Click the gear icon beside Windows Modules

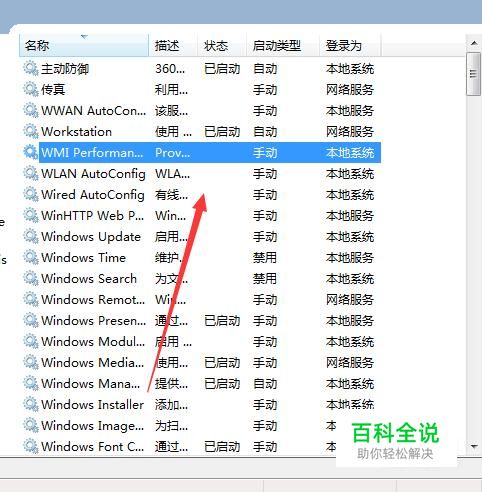click(31, 342)
